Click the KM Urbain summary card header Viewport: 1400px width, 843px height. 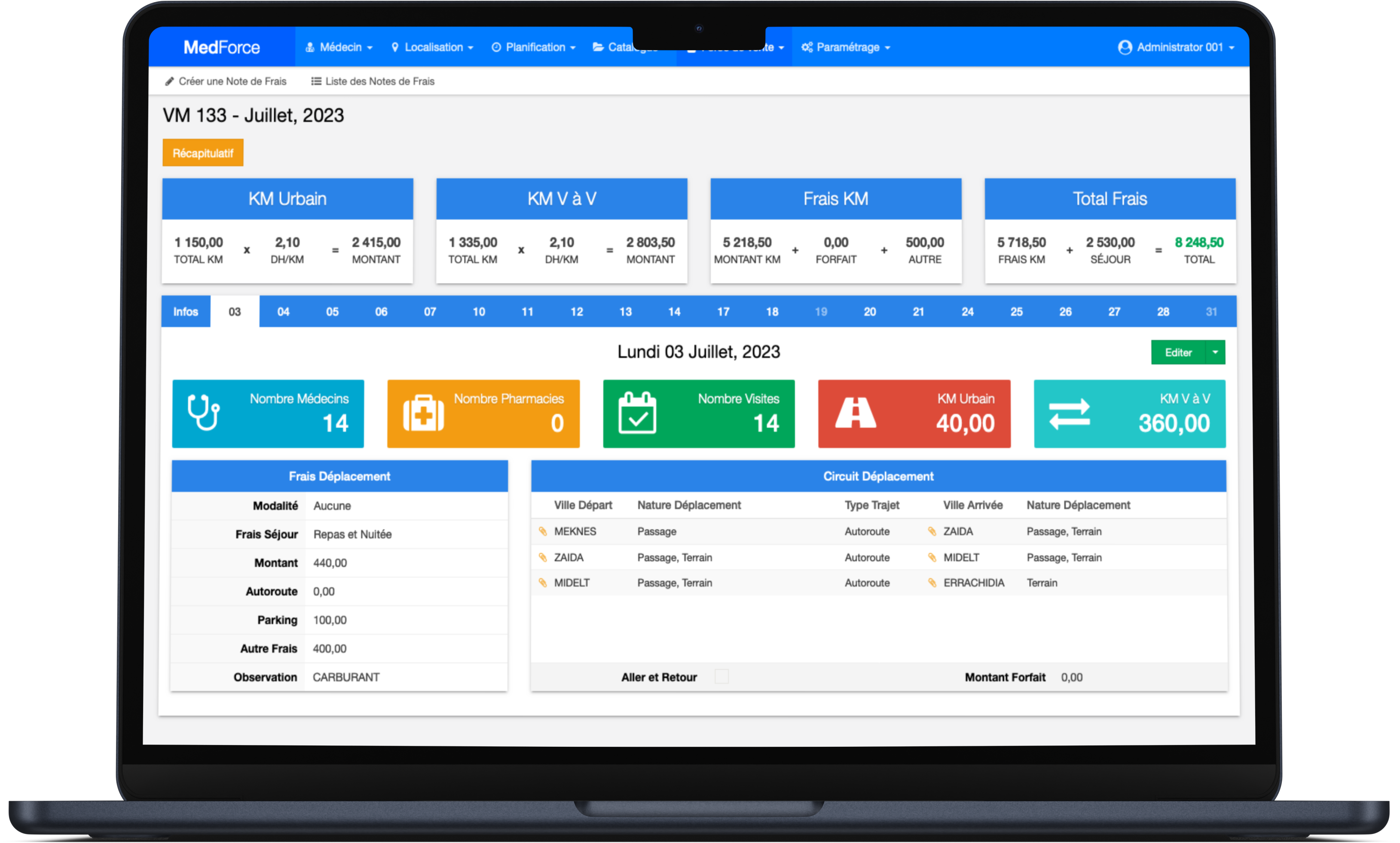[287, 199]
